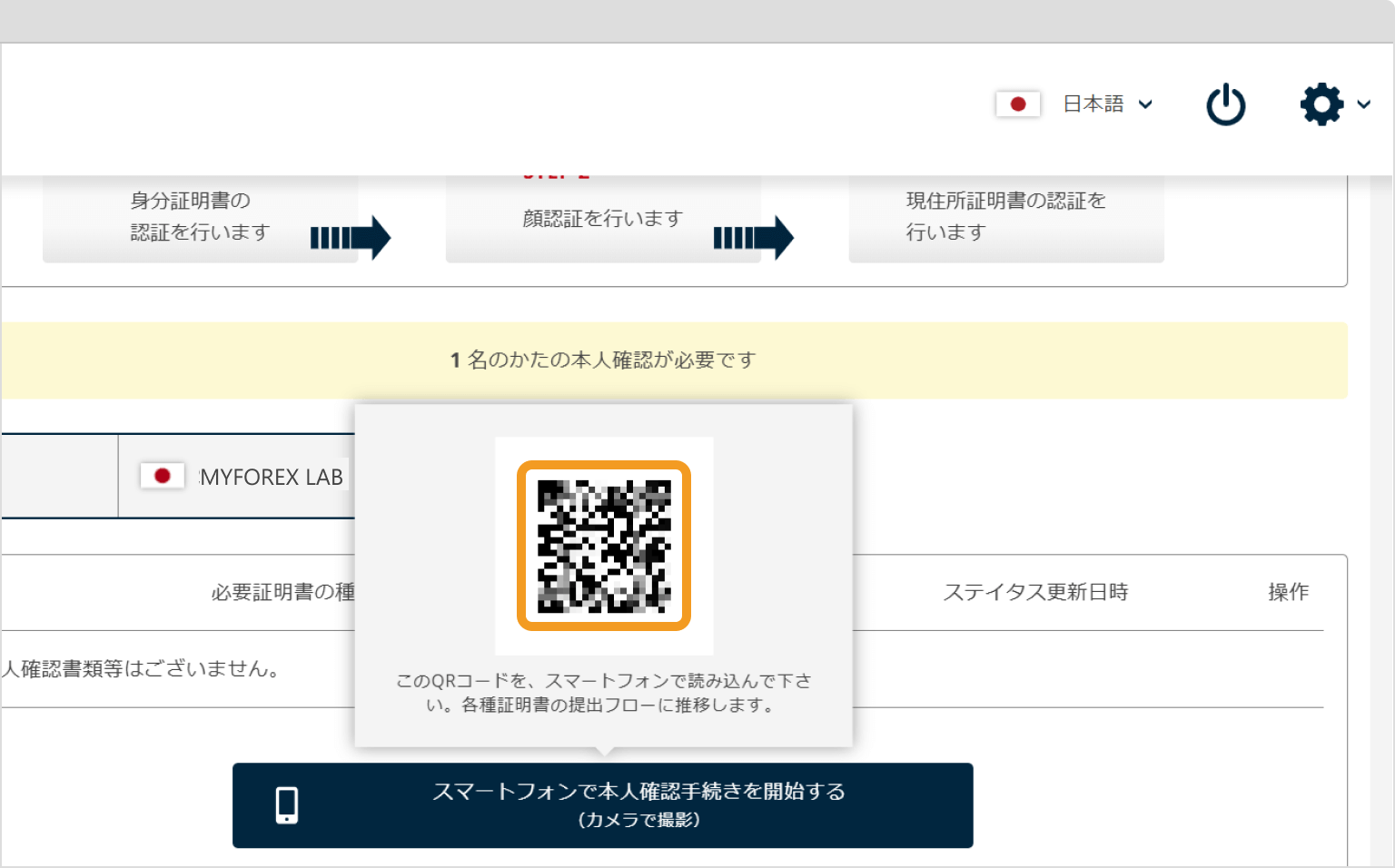Click the 1 名のかたの本人確認が必要です notice

[674, 360]
